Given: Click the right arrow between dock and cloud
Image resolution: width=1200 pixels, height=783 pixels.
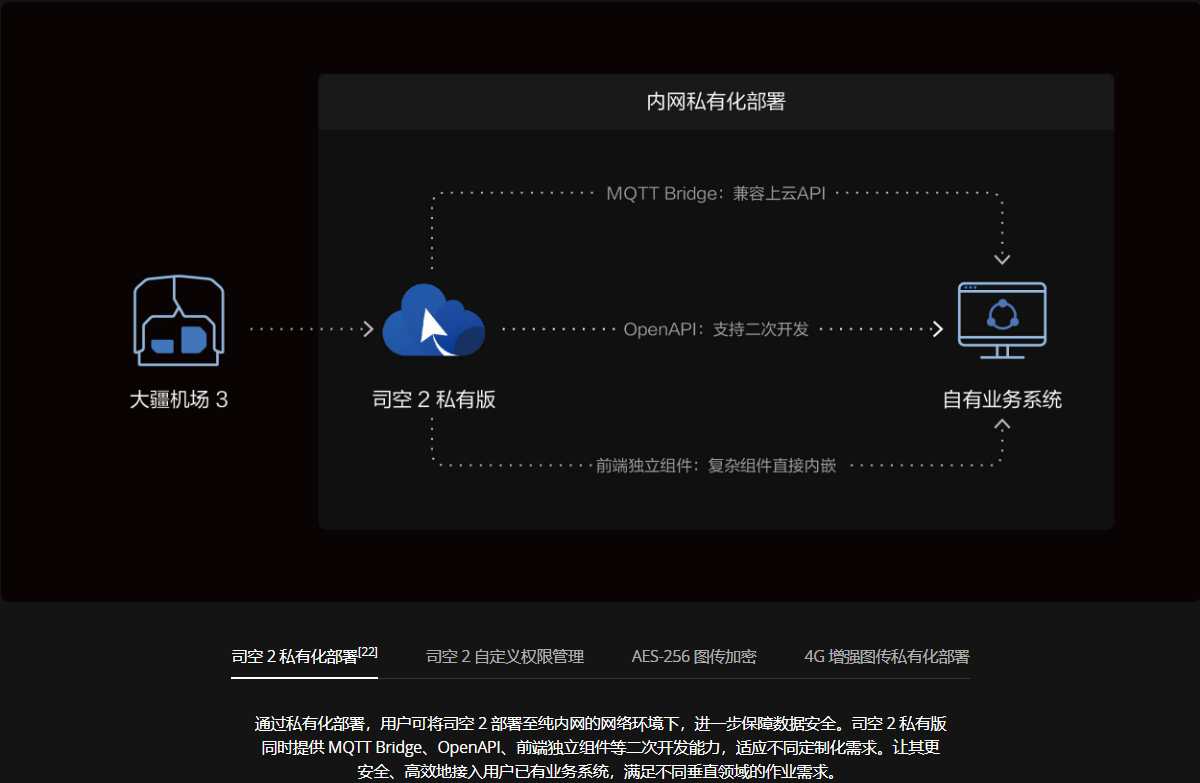Looking at the screenshot, I should click(367, 329).
